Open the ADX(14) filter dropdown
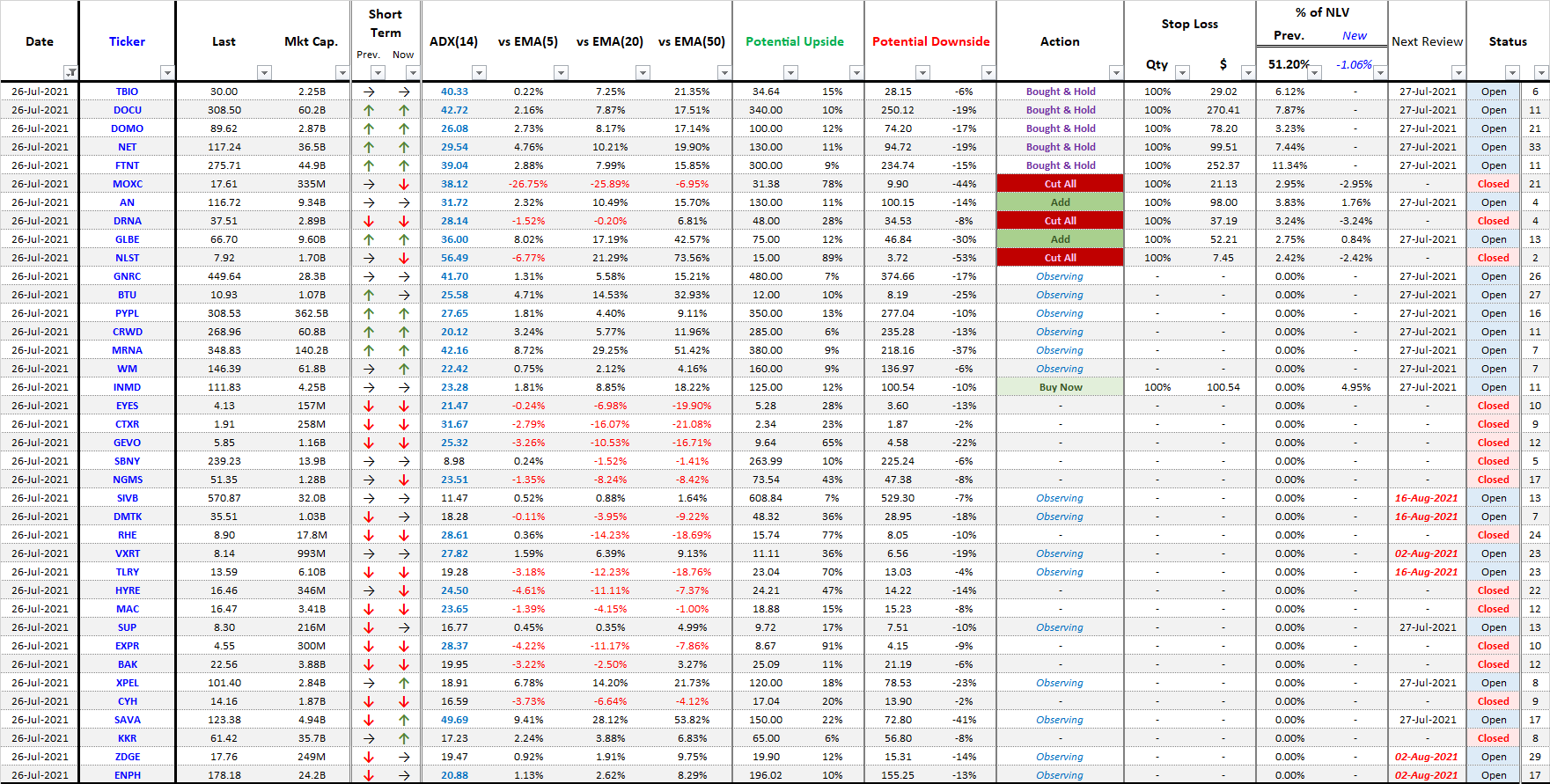 point(479,72)
